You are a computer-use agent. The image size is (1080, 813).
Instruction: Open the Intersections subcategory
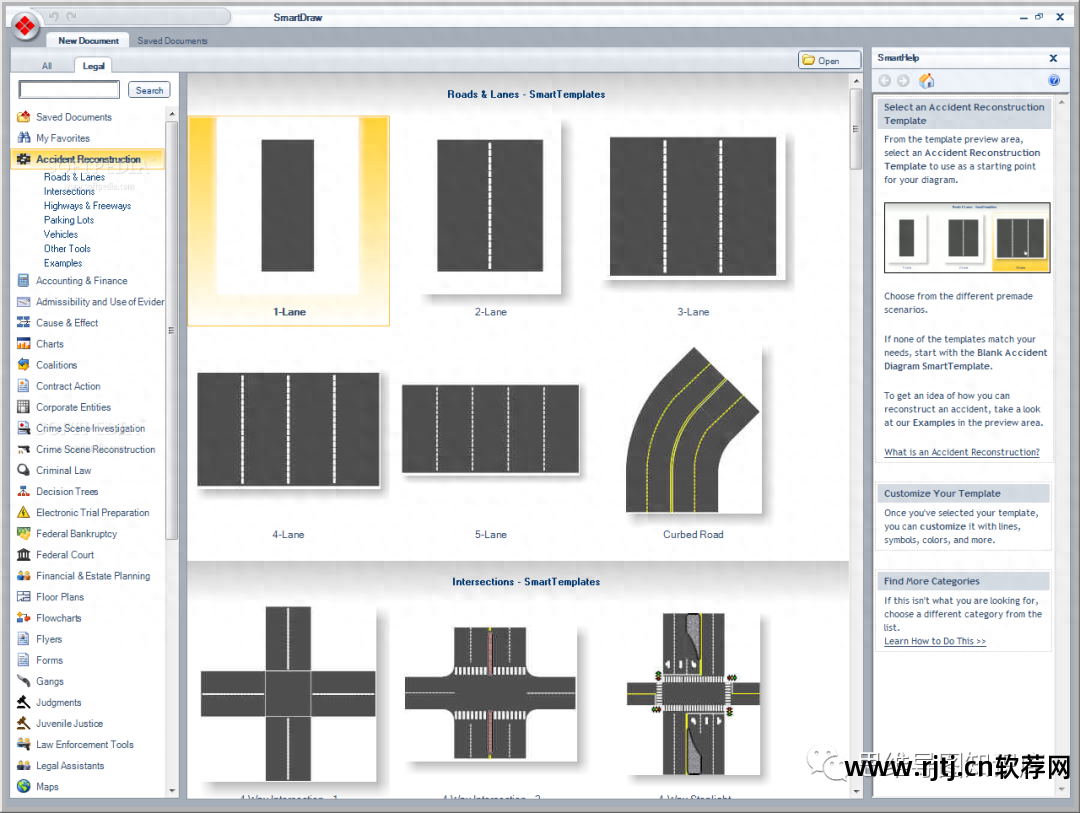(x=69, y=192)
